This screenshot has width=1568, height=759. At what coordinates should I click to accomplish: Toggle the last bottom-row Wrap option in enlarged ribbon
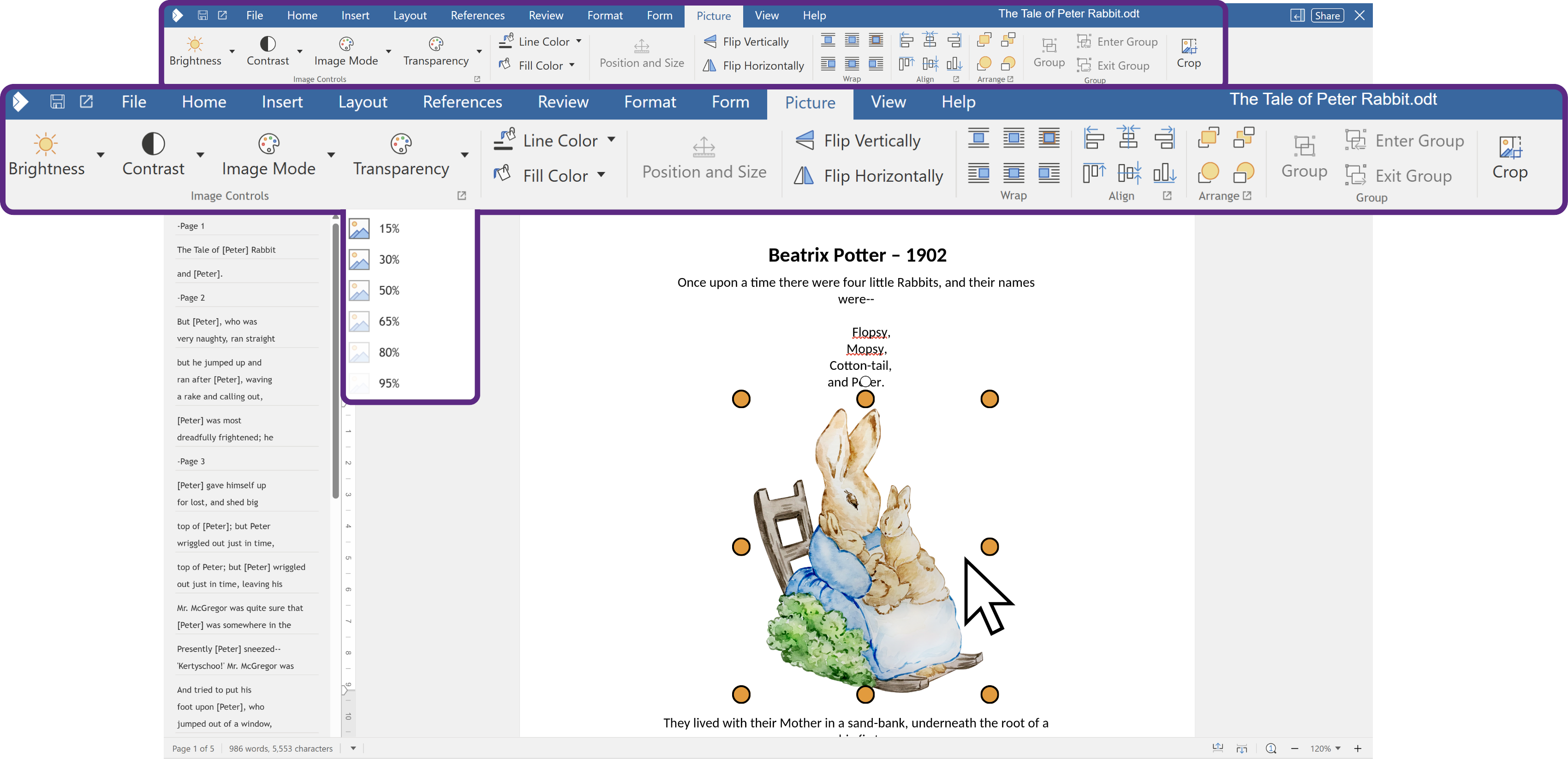(1049, 173)
